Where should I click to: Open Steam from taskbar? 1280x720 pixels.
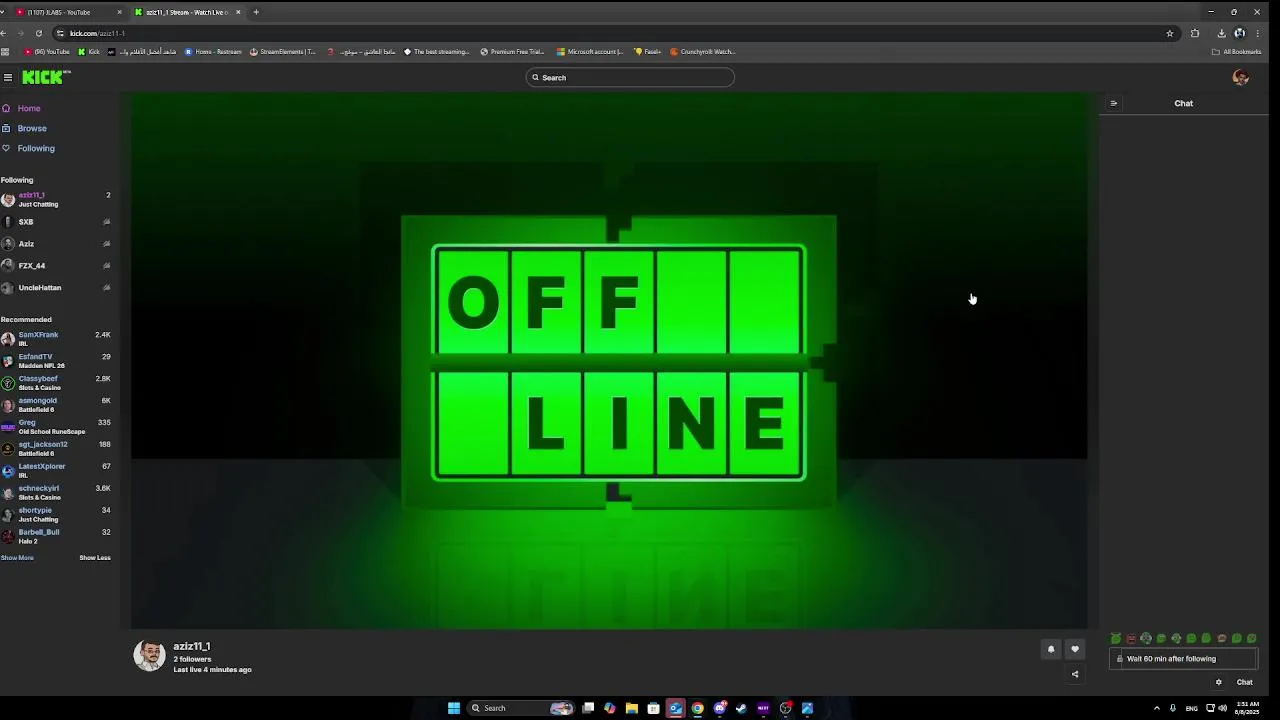[741, 708]
